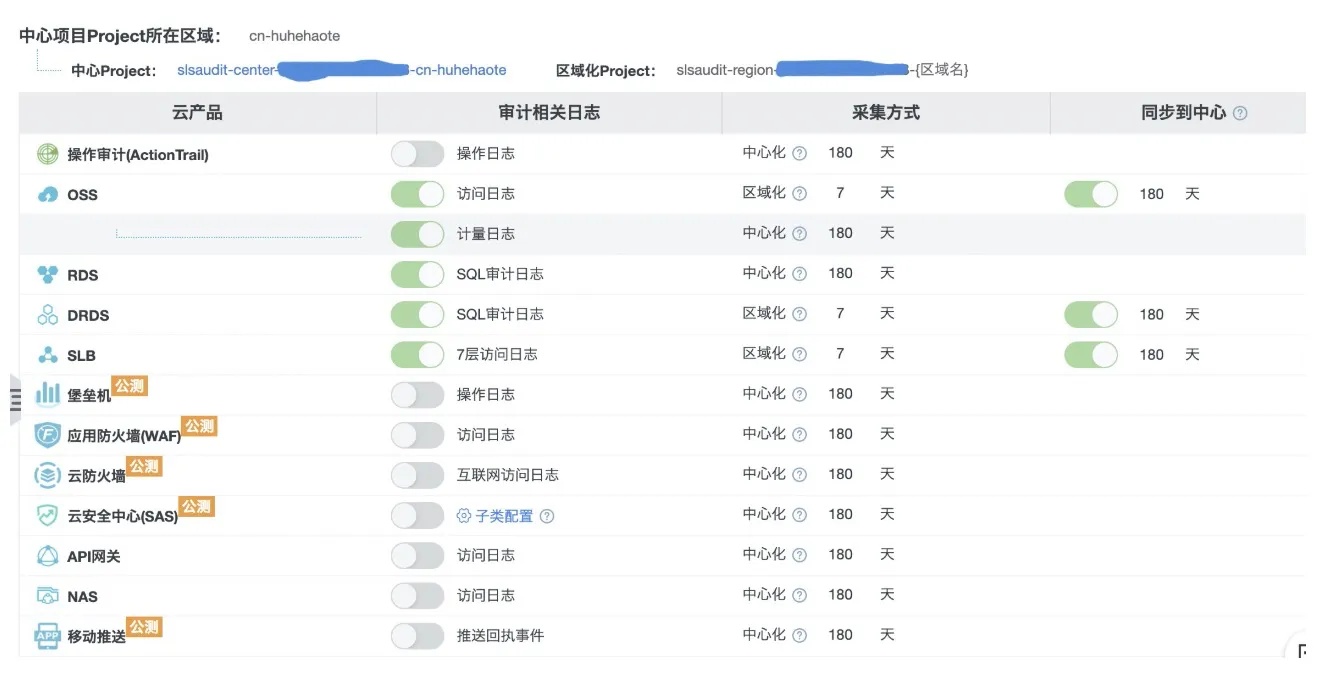The height and width of the screenshot is (686, 1334).
Task: Click the DRDS product icon
Action: point(47,315)
